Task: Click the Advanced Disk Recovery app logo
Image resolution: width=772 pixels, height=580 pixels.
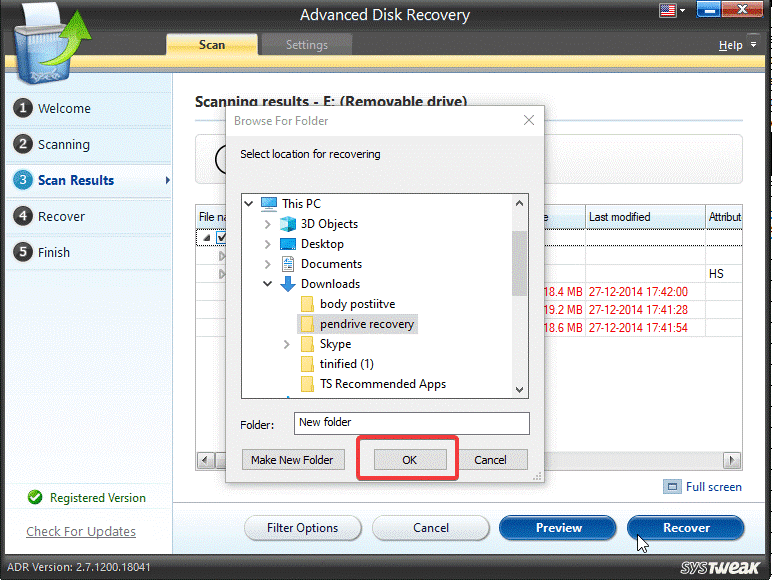Action: click(x=51, y=44)
